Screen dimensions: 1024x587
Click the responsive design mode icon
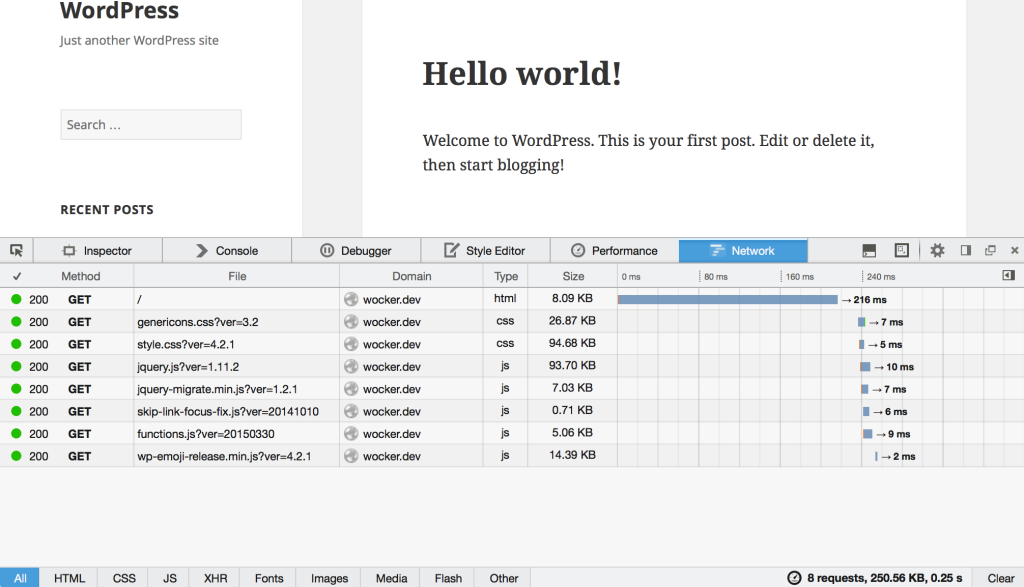coord(901,250)
